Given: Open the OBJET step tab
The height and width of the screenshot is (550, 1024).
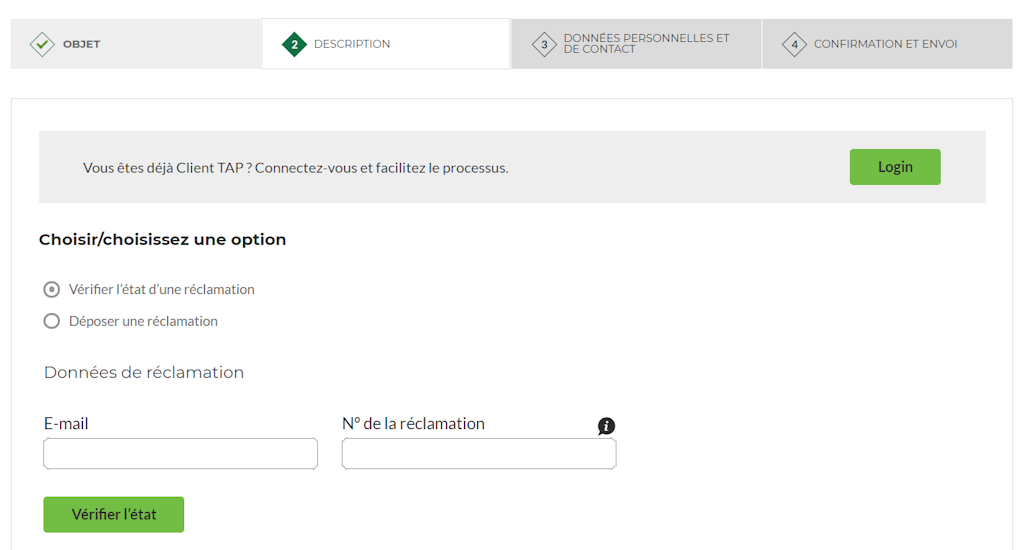Looking at the screenshot, I should tap(136, 44).
